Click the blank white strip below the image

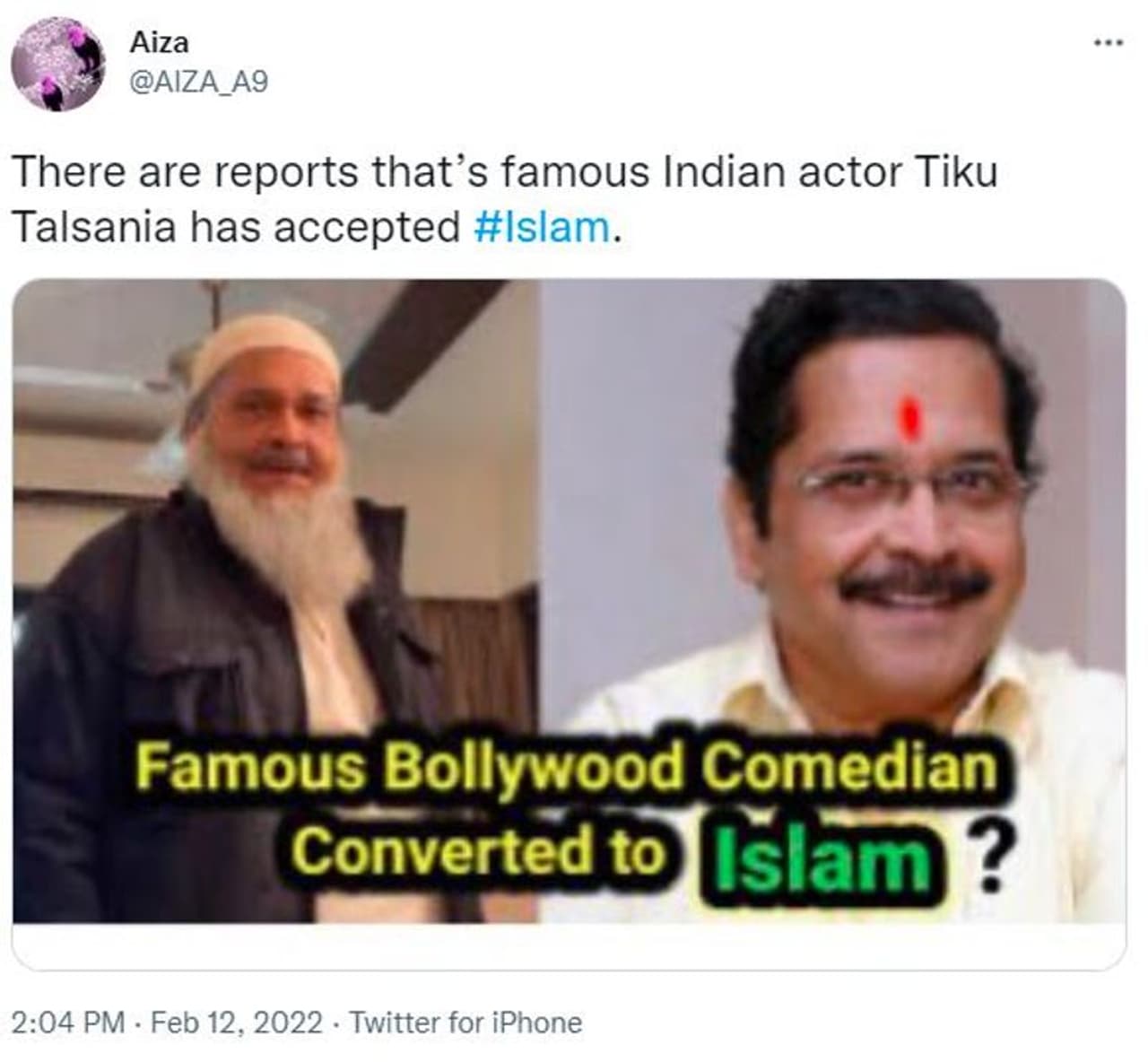[x=569, y=945]
